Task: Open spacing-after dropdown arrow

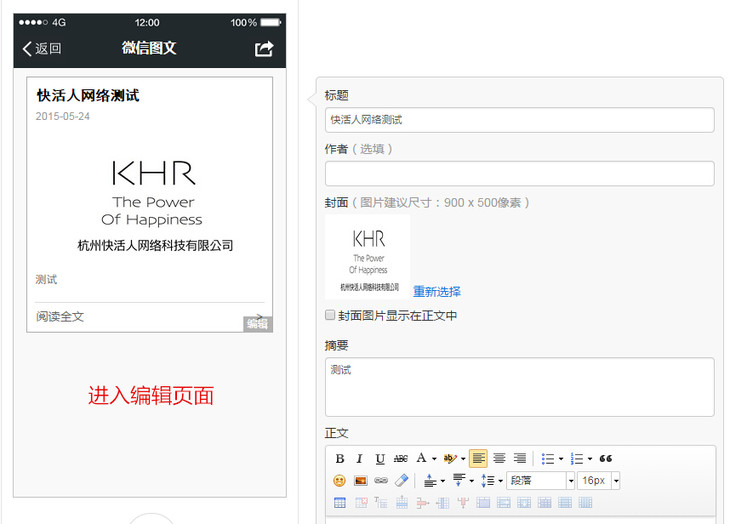Action: (472, 481)
